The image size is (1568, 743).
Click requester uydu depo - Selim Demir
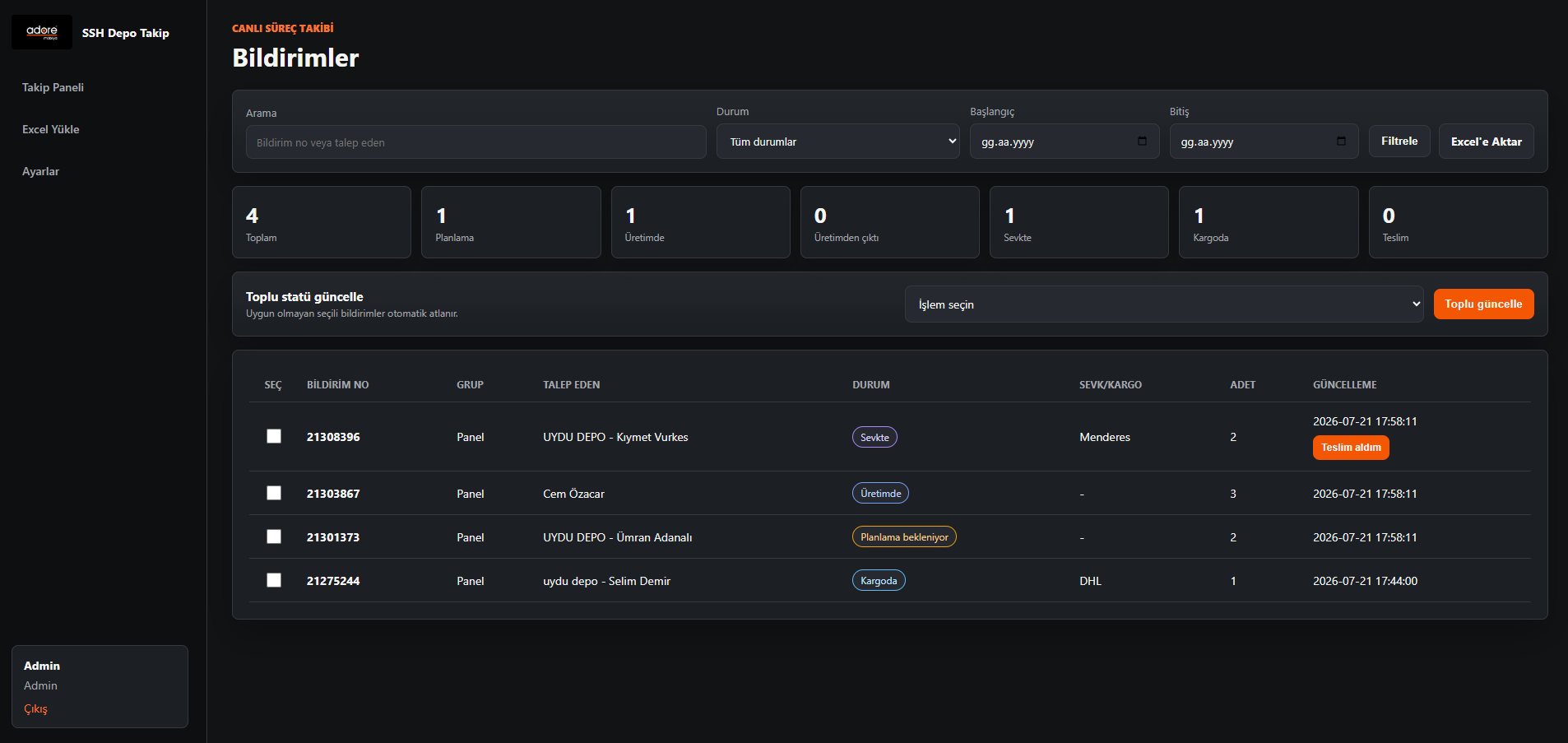606,581
